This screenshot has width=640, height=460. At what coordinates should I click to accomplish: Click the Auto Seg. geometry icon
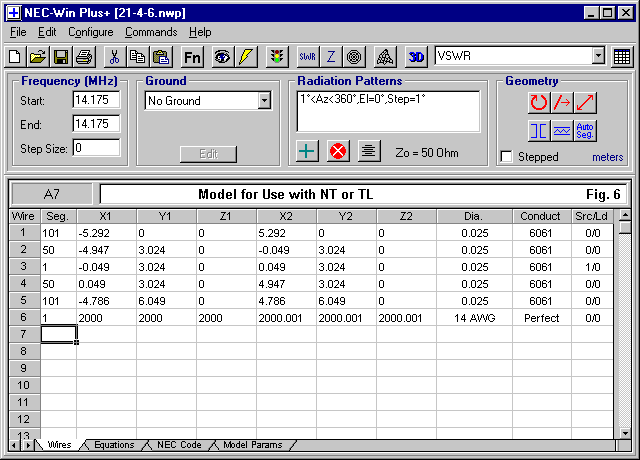pyautogui.click(x=586, y=130)
